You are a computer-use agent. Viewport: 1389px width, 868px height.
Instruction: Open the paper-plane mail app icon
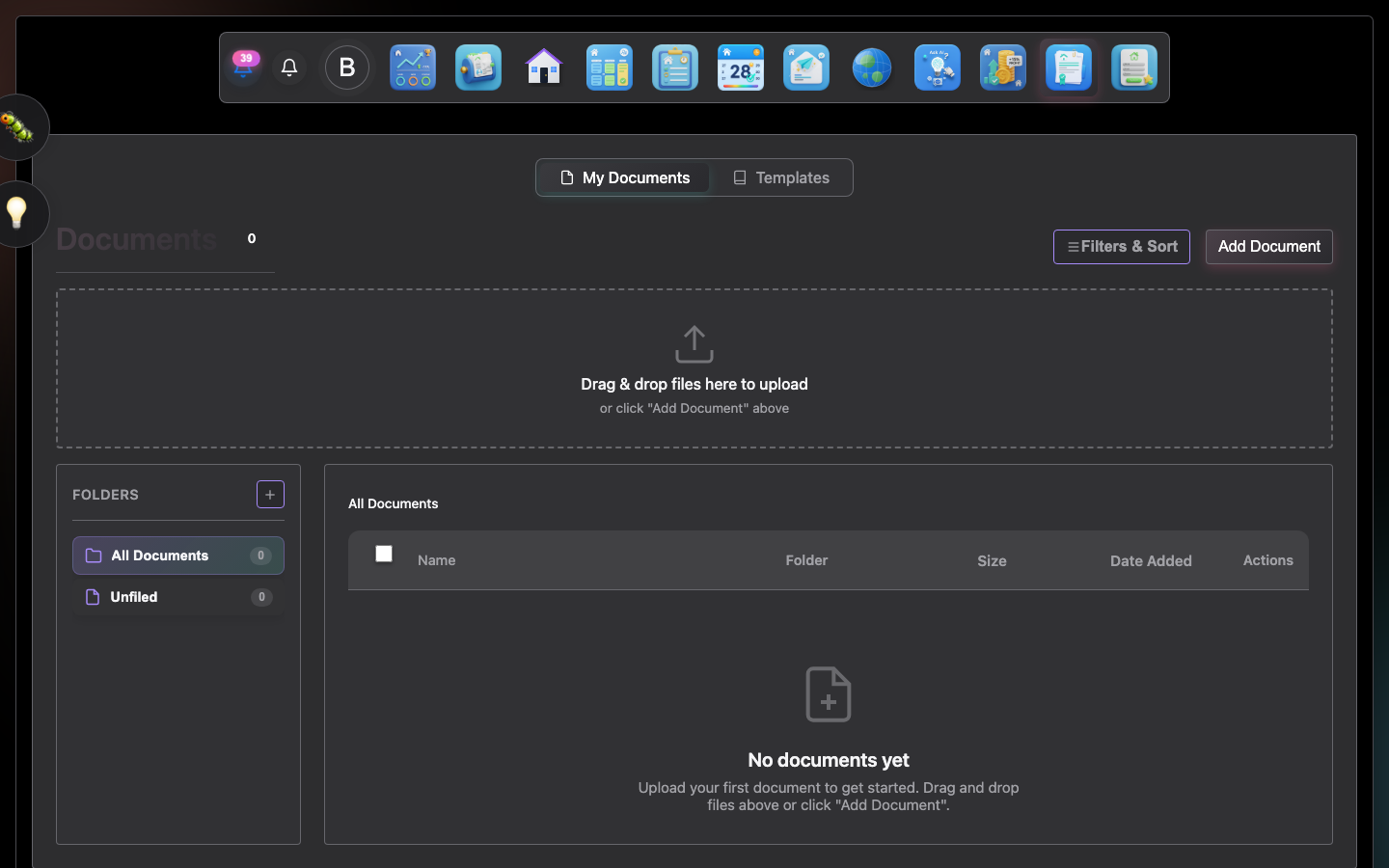point(805,68)
